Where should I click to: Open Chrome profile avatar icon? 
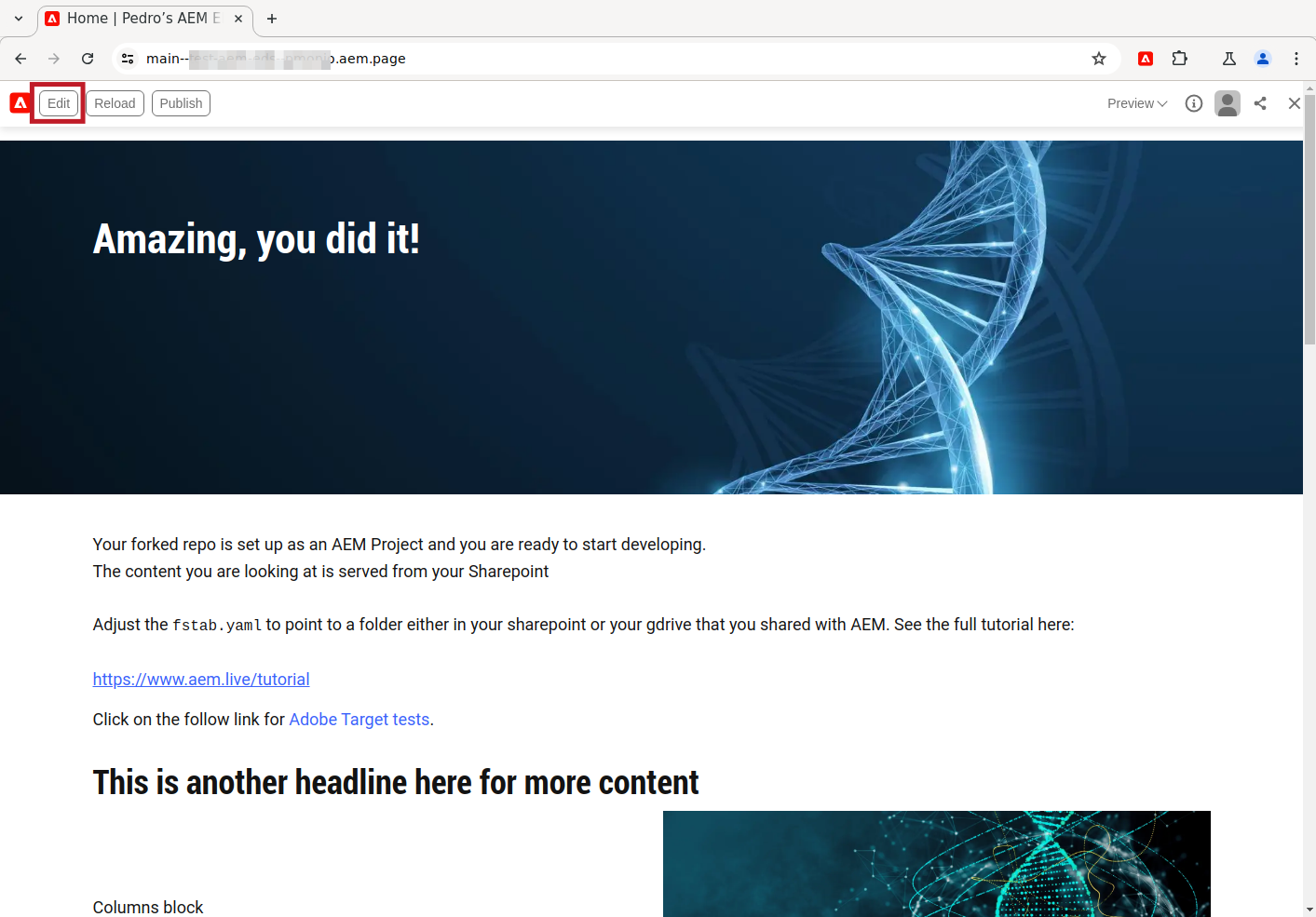click(x=1263, y=59)
